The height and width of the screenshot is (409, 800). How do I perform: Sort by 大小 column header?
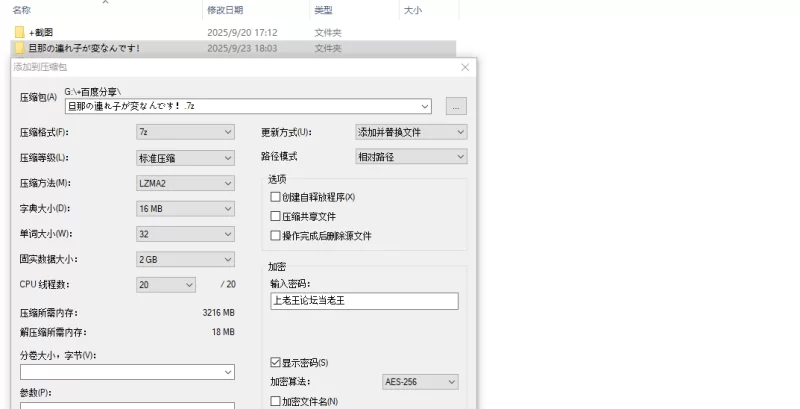[413, 10]
